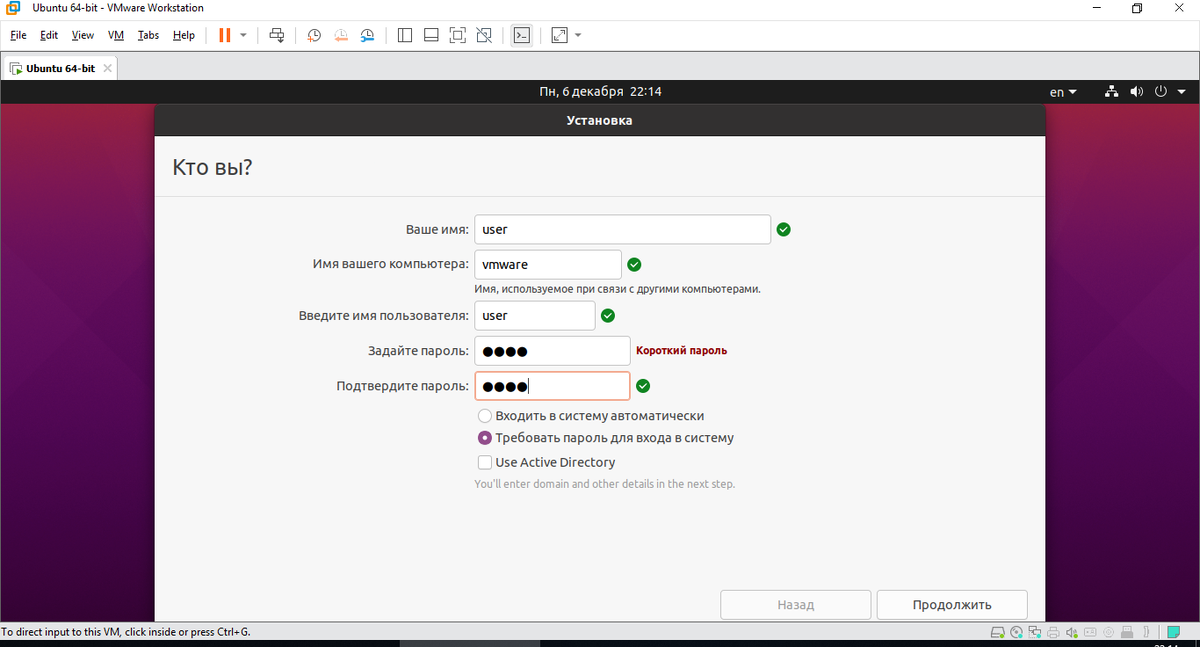
Task: Open the snapshot manager wrench-clock icon
Action: tap(368, 35)
